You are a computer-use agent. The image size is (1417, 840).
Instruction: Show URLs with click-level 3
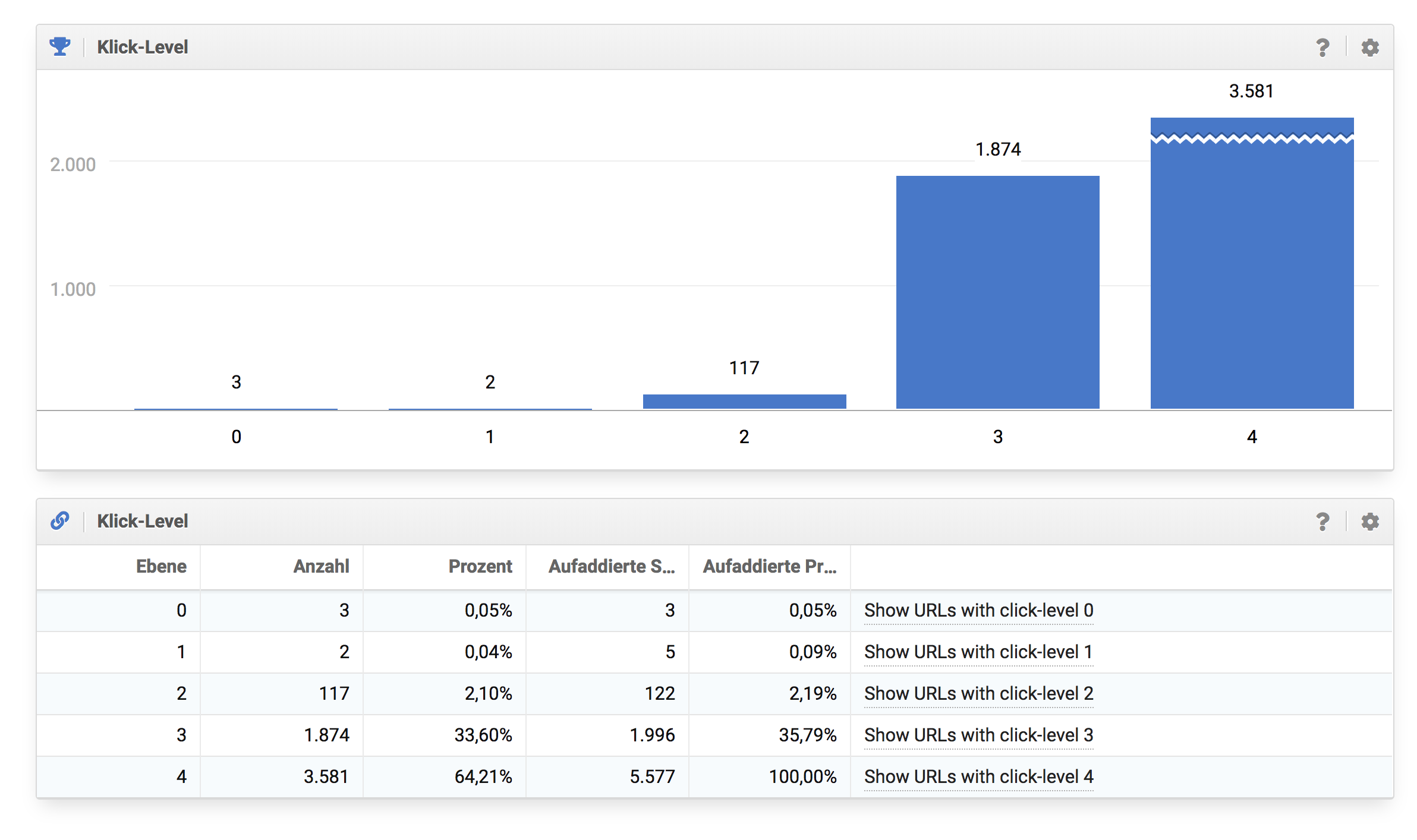tap(978, 735)
